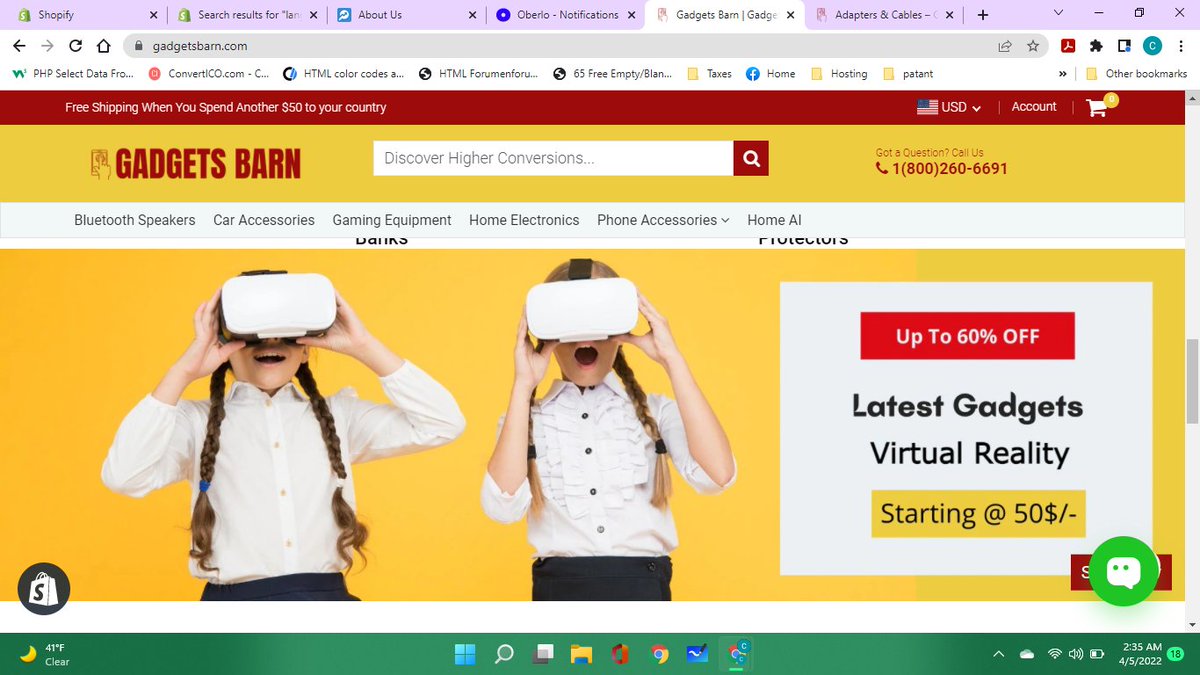Open Car Accessories category
The height and width of the screenshot is (675, 1200).
coord(264,220)
